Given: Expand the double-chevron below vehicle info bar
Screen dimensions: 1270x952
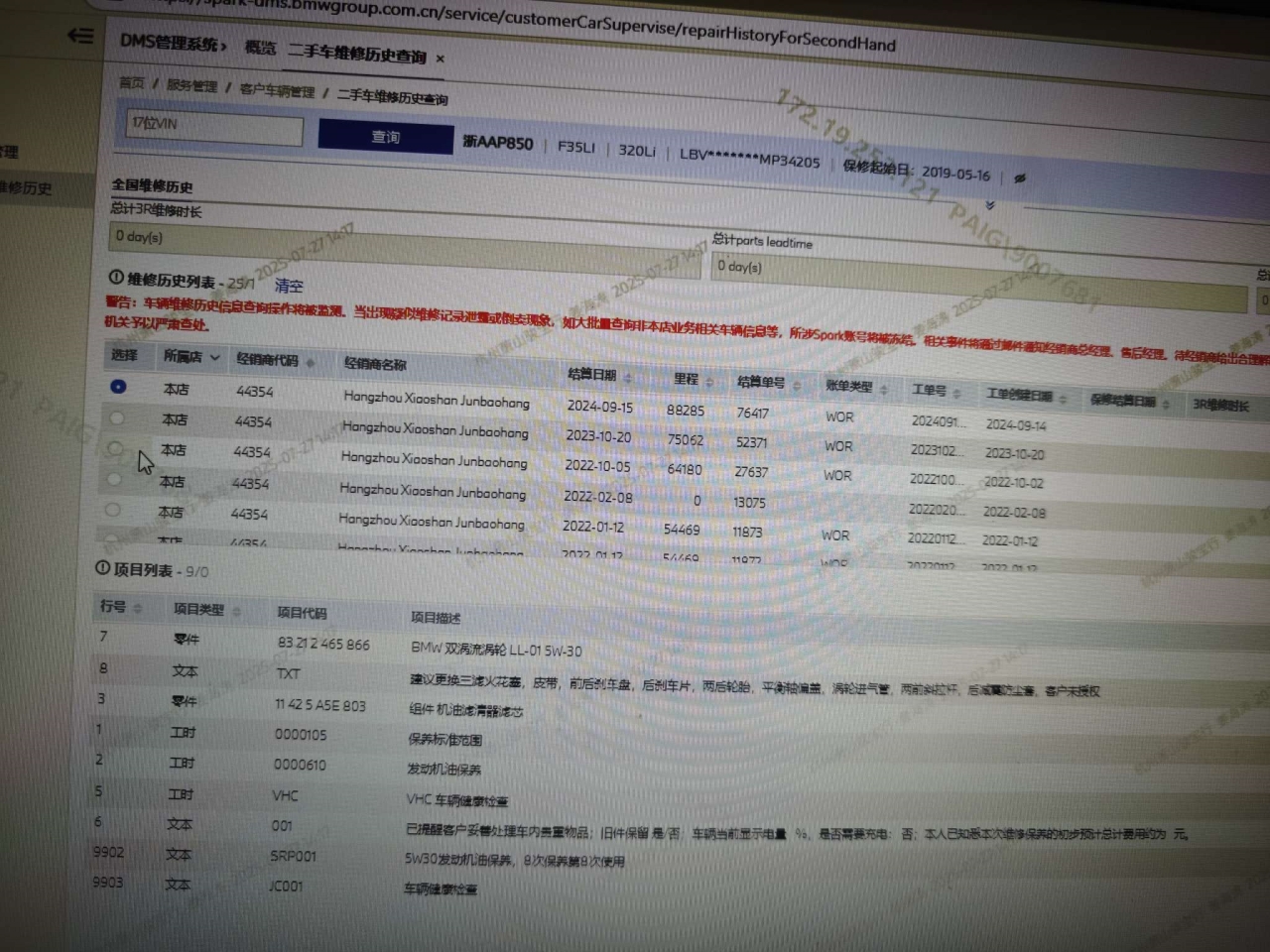Looking at the screenshot, I should 989,205.
